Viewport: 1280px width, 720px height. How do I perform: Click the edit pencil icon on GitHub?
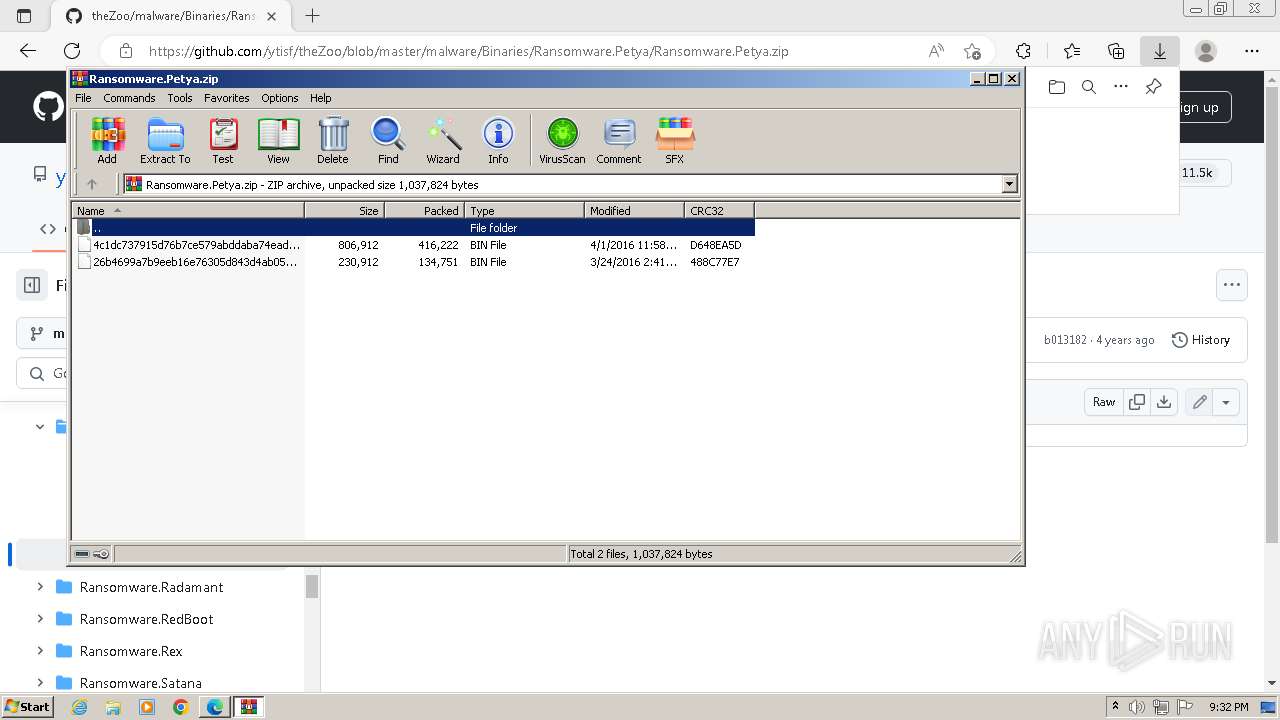1200,402
